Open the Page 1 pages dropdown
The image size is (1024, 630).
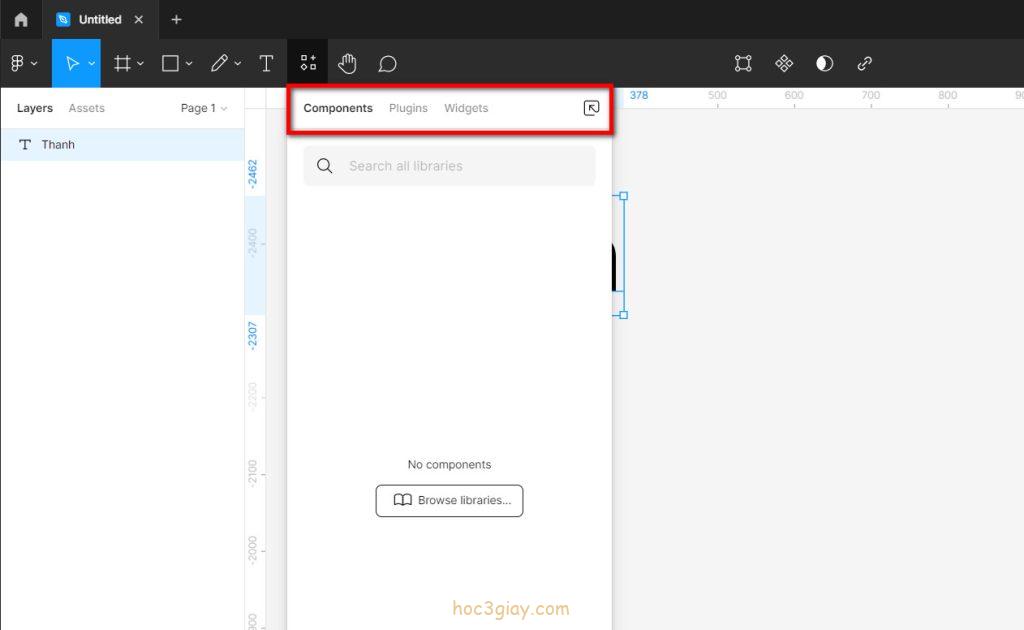coord(204,108)
